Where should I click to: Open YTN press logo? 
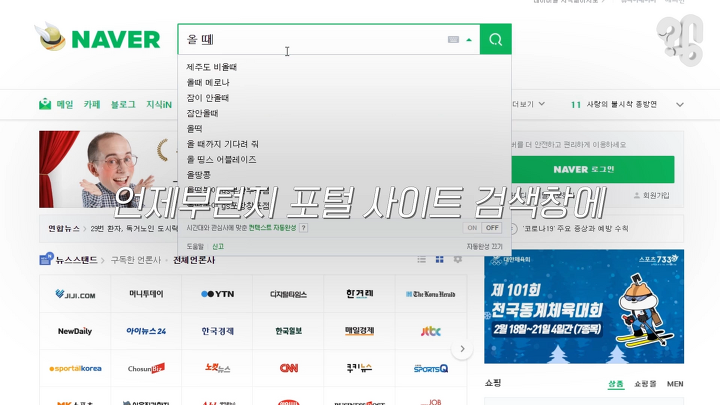(x=217, y=294)
